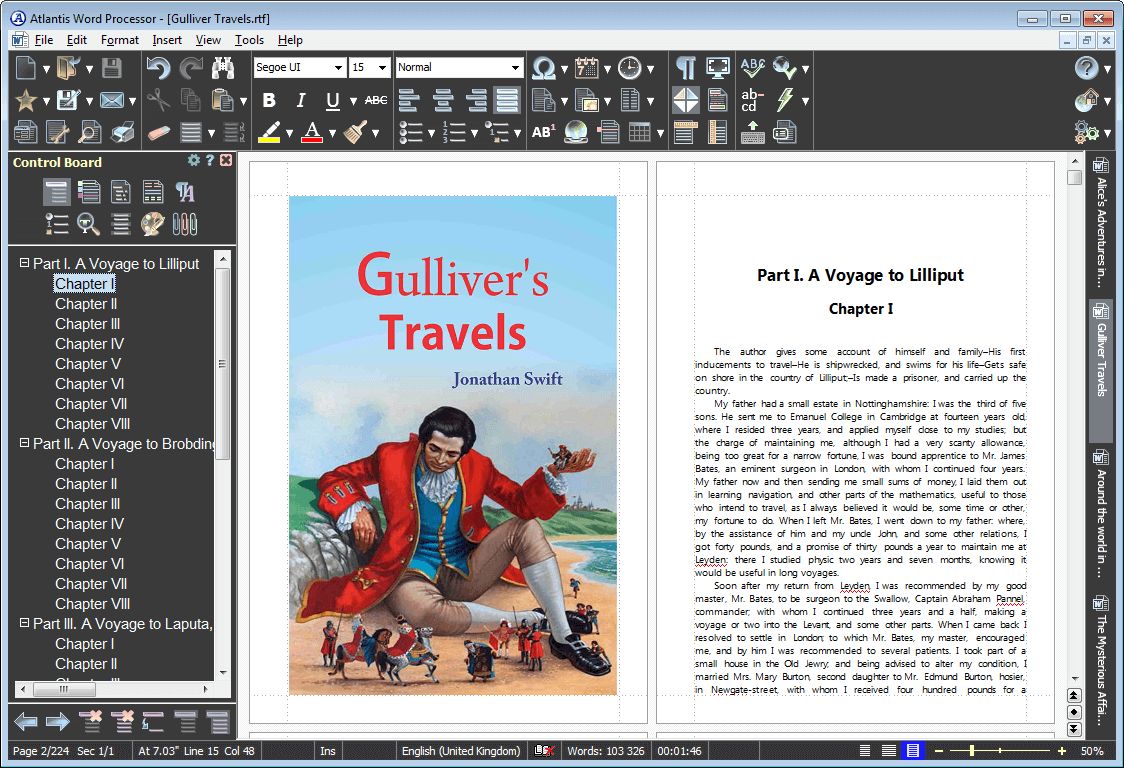Click English (United Kingdom) language in status bar
Image resolution: width=1124 pixels, height=768 pixels.
pyautogui.click(x=461, y=751)
